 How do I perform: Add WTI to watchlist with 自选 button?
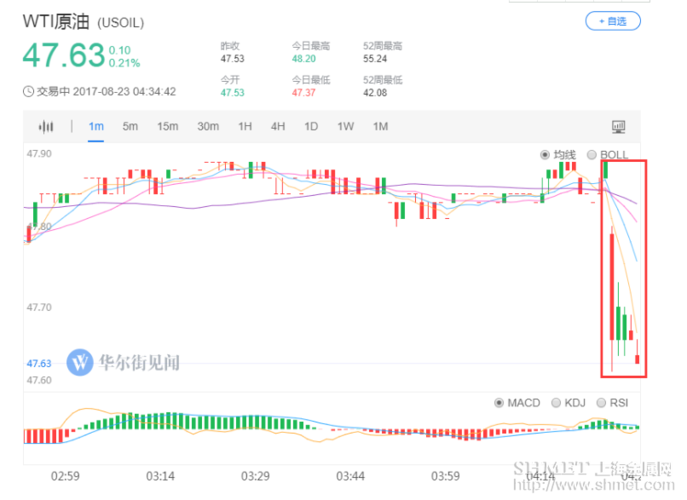(x=613, y=21)
